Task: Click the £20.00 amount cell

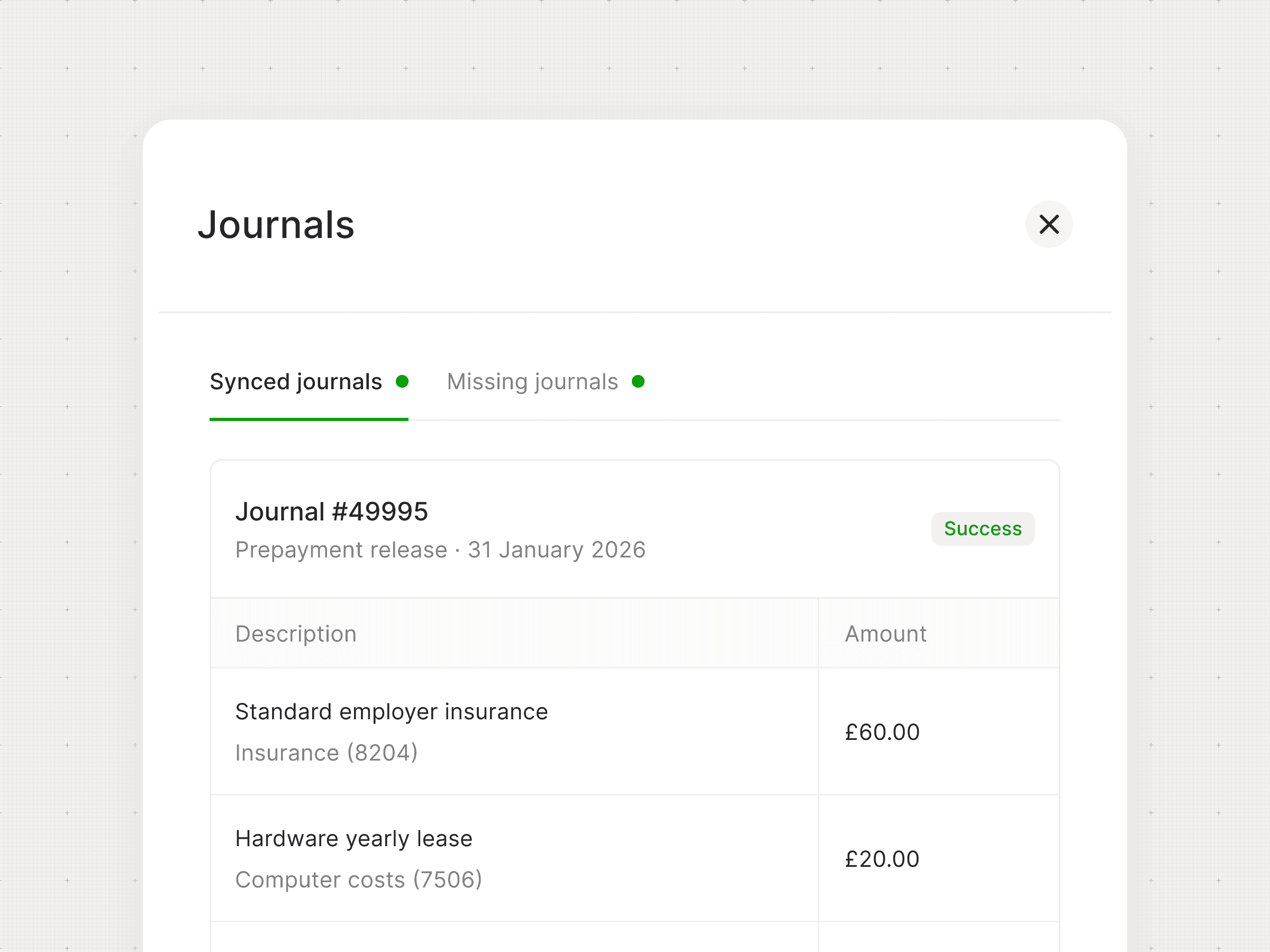Action: click(939, 859)
